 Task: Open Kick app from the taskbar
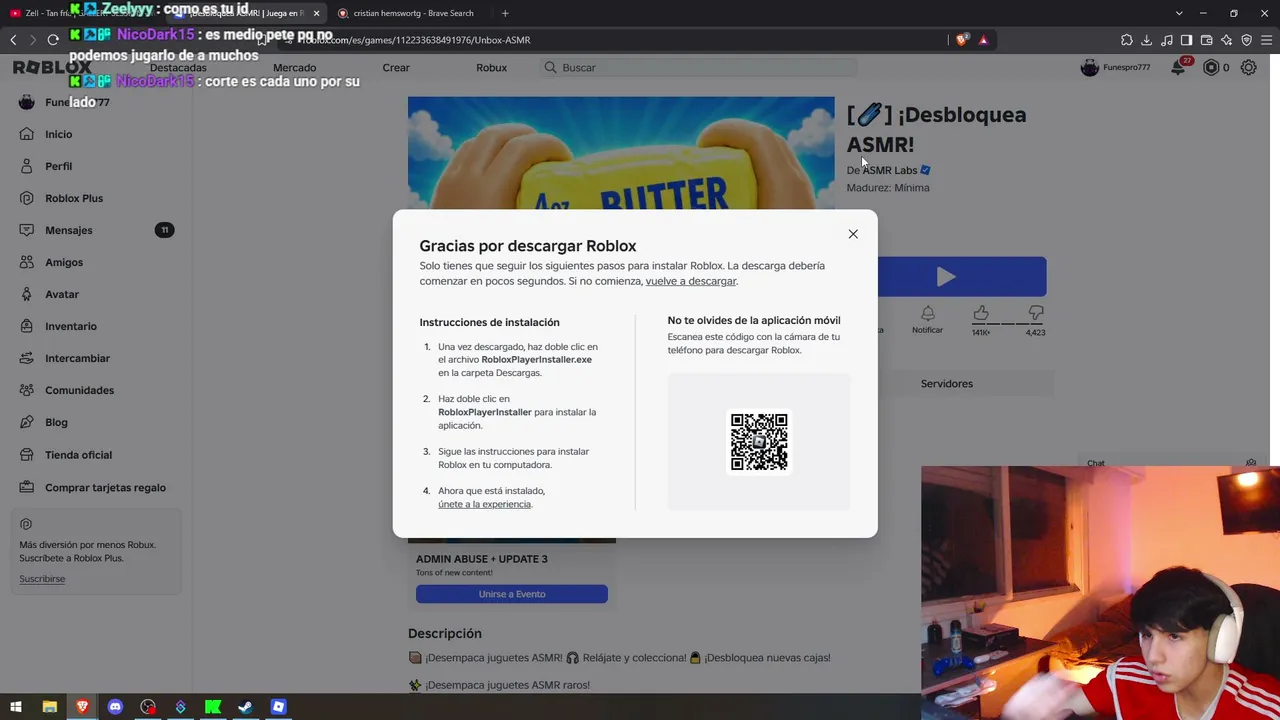pyautogui.click(x=213, y=707)
